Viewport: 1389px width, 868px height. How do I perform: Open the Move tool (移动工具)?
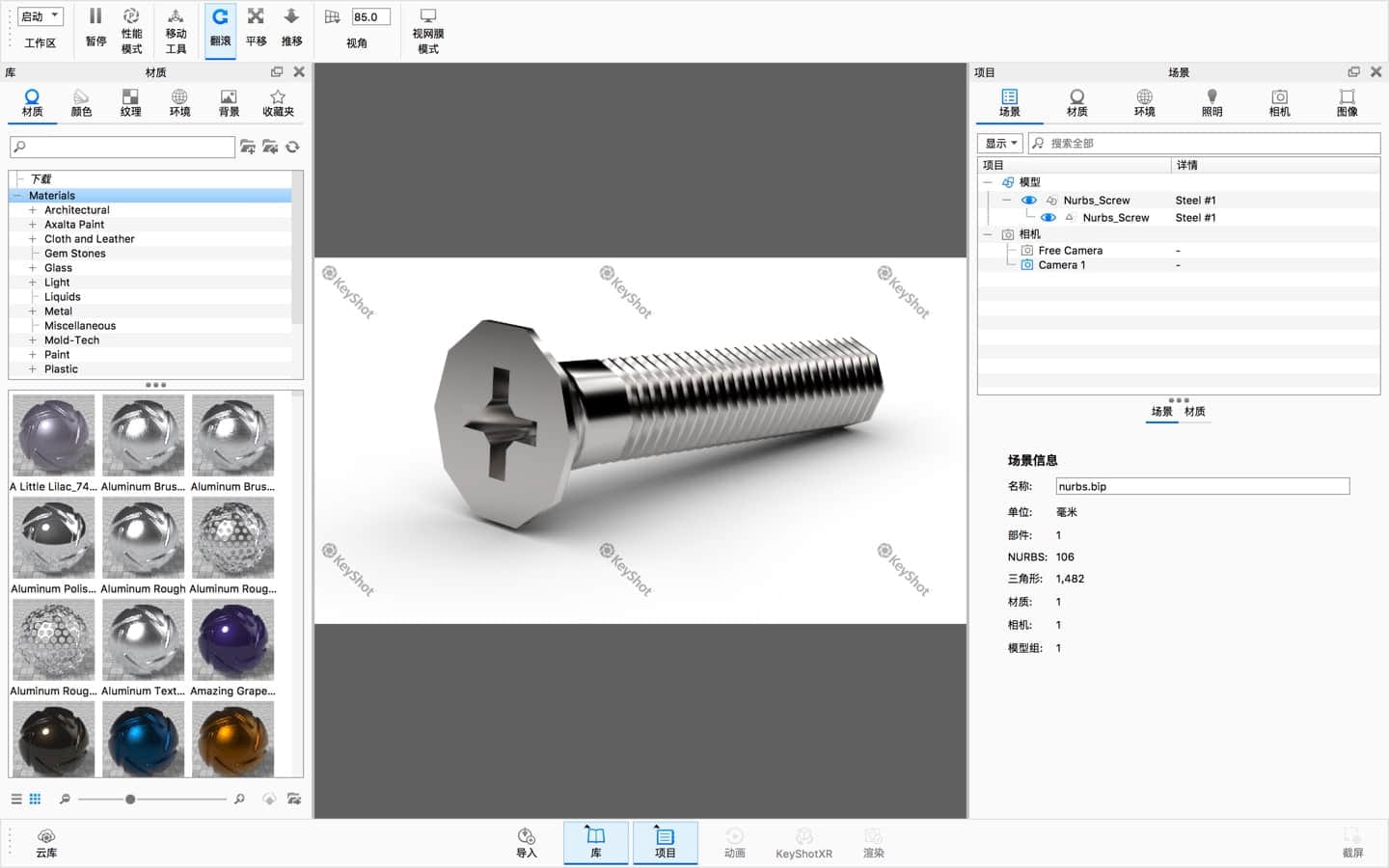176,31
